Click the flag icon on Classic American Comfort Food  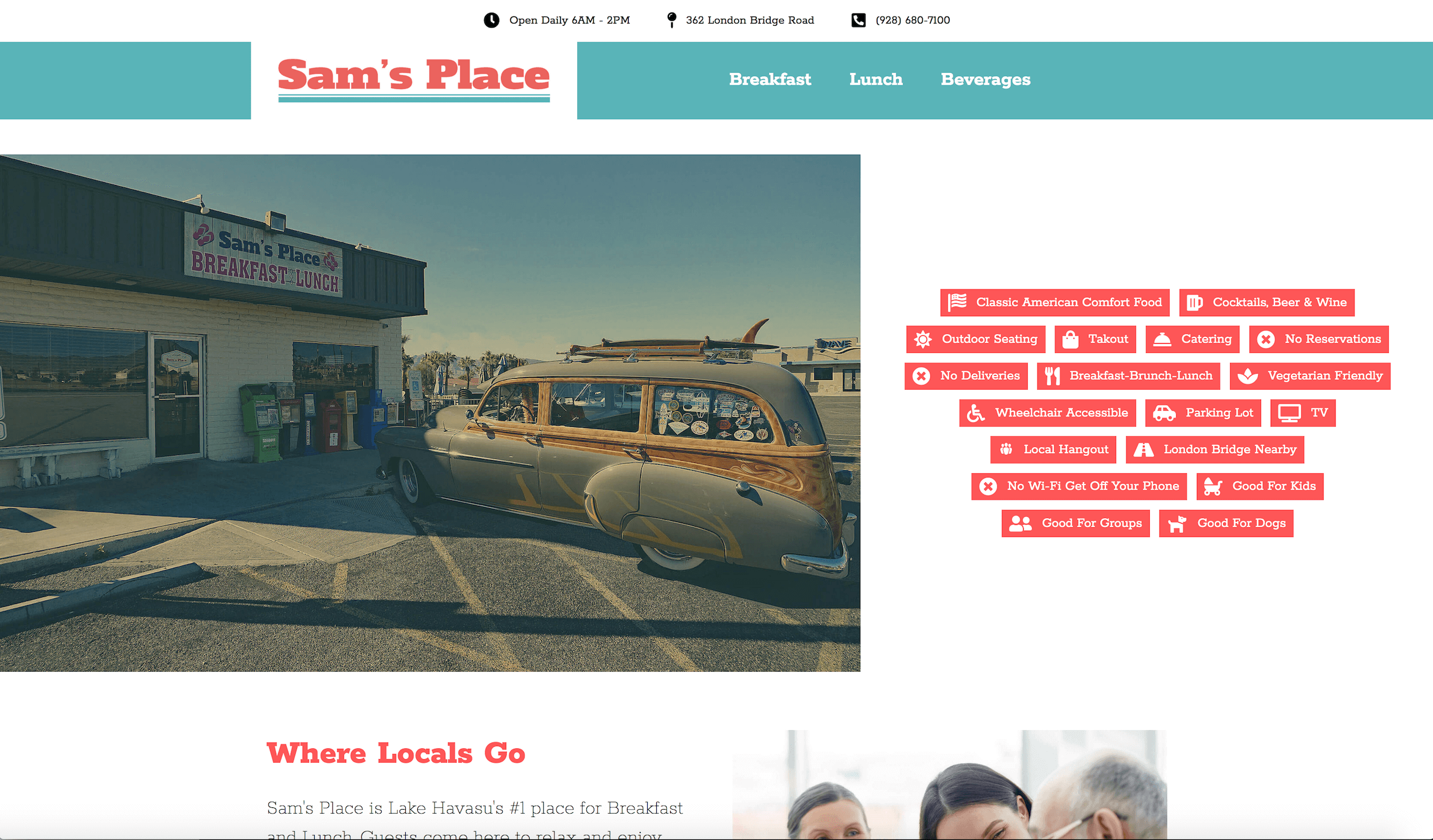point(957,302)
